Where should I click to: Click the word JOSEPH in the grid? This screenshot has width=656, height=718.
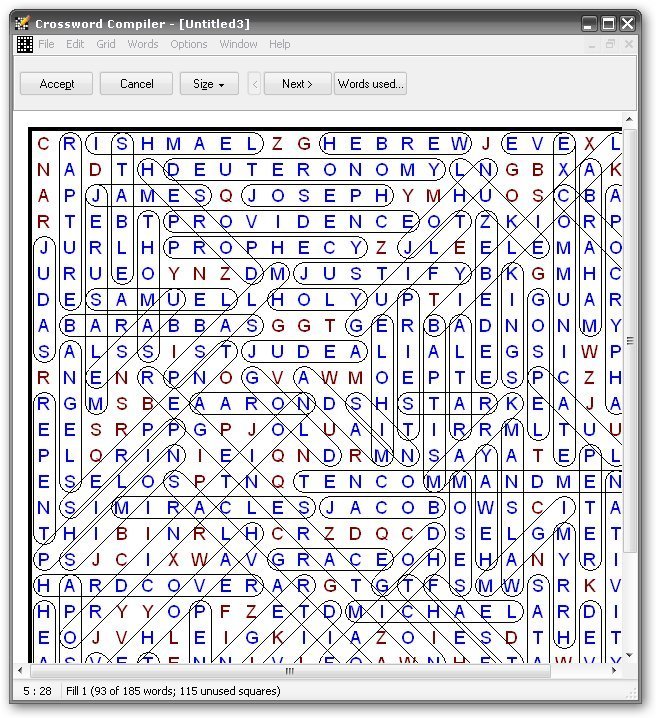coord(317,196)
